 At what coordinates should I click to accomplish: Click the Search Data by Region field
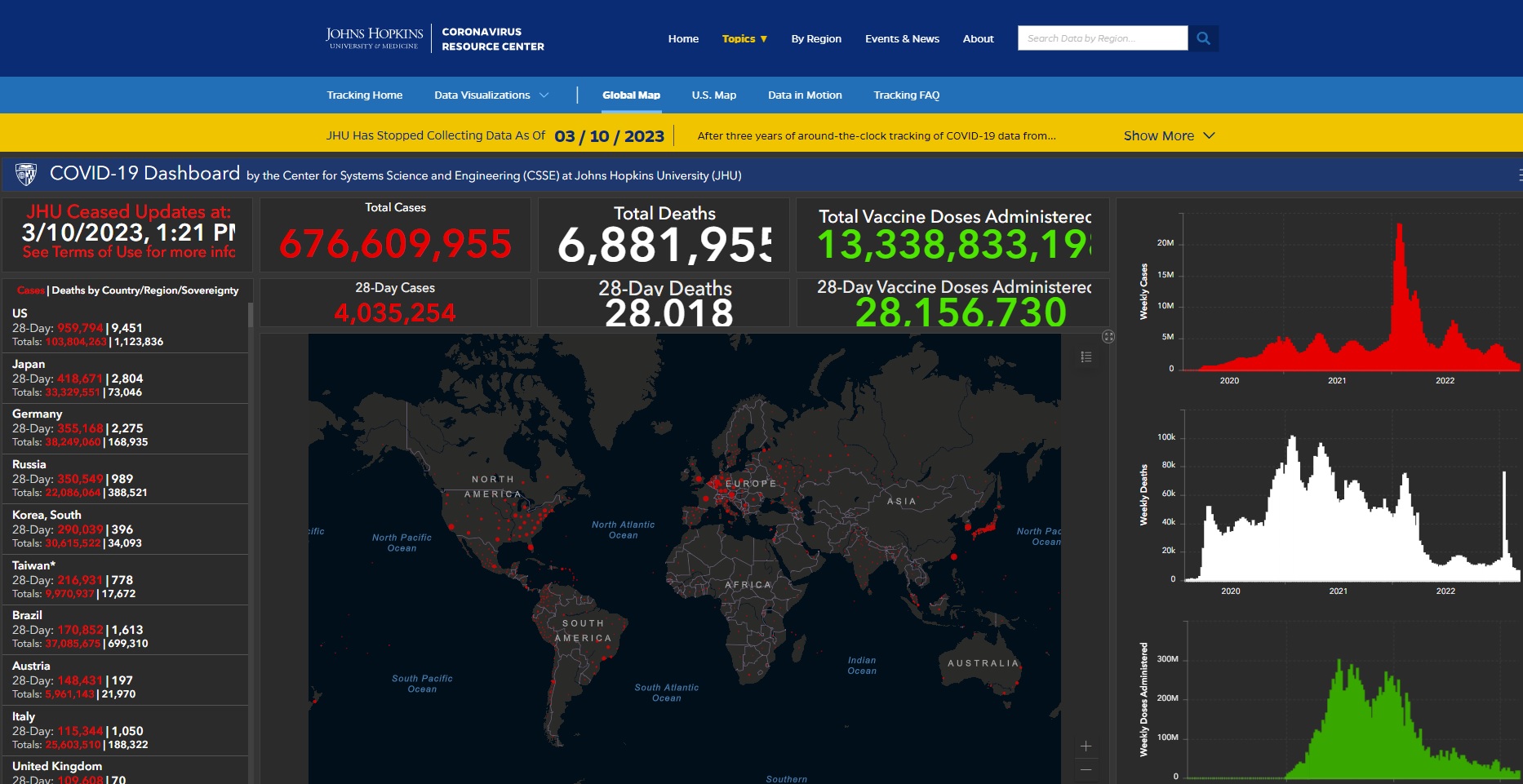pyautogui.click(x=1102, y=38)
